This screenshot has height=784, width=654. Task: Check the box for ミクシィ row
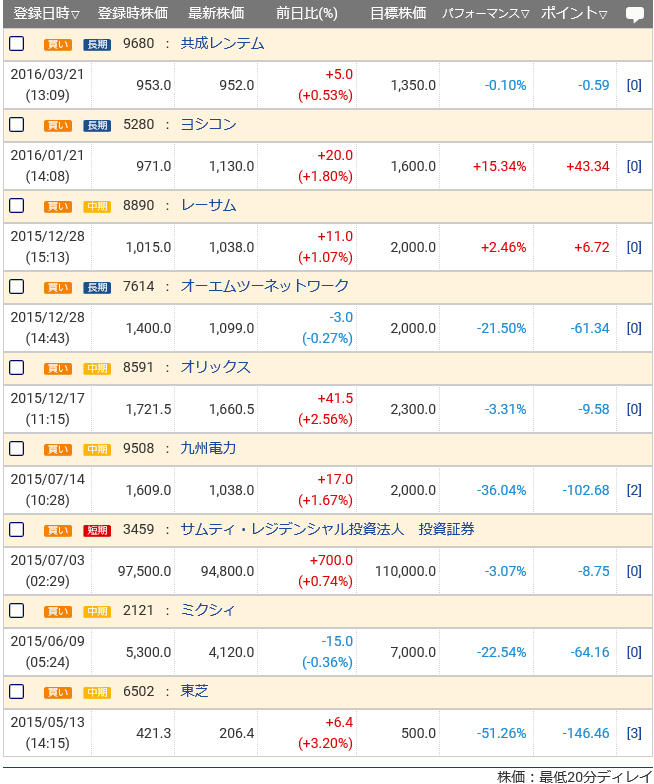click(16, 611)
